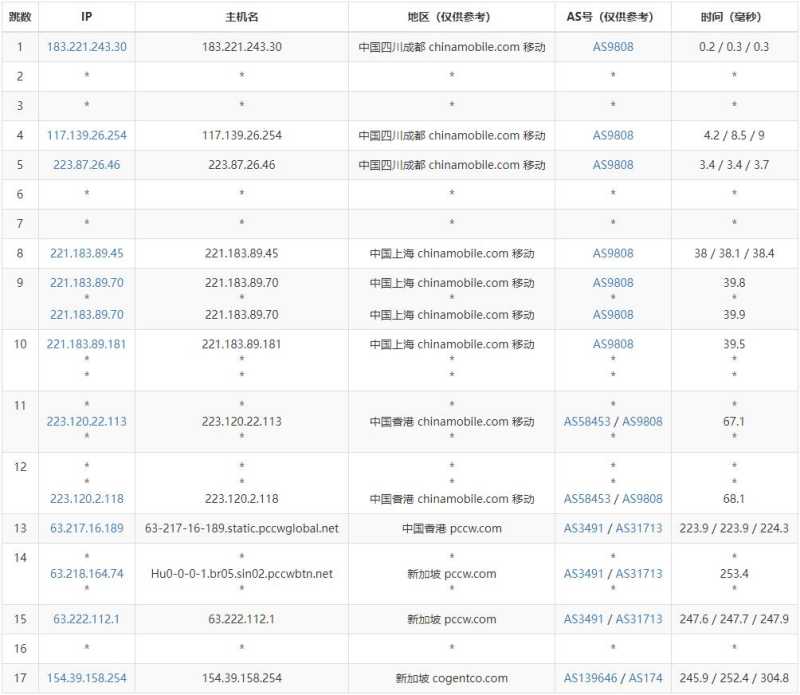Select time value 3.4 / 3.4 / 3.7
Viewport: 800px width, 695px height.
click(x=734, y=165)
